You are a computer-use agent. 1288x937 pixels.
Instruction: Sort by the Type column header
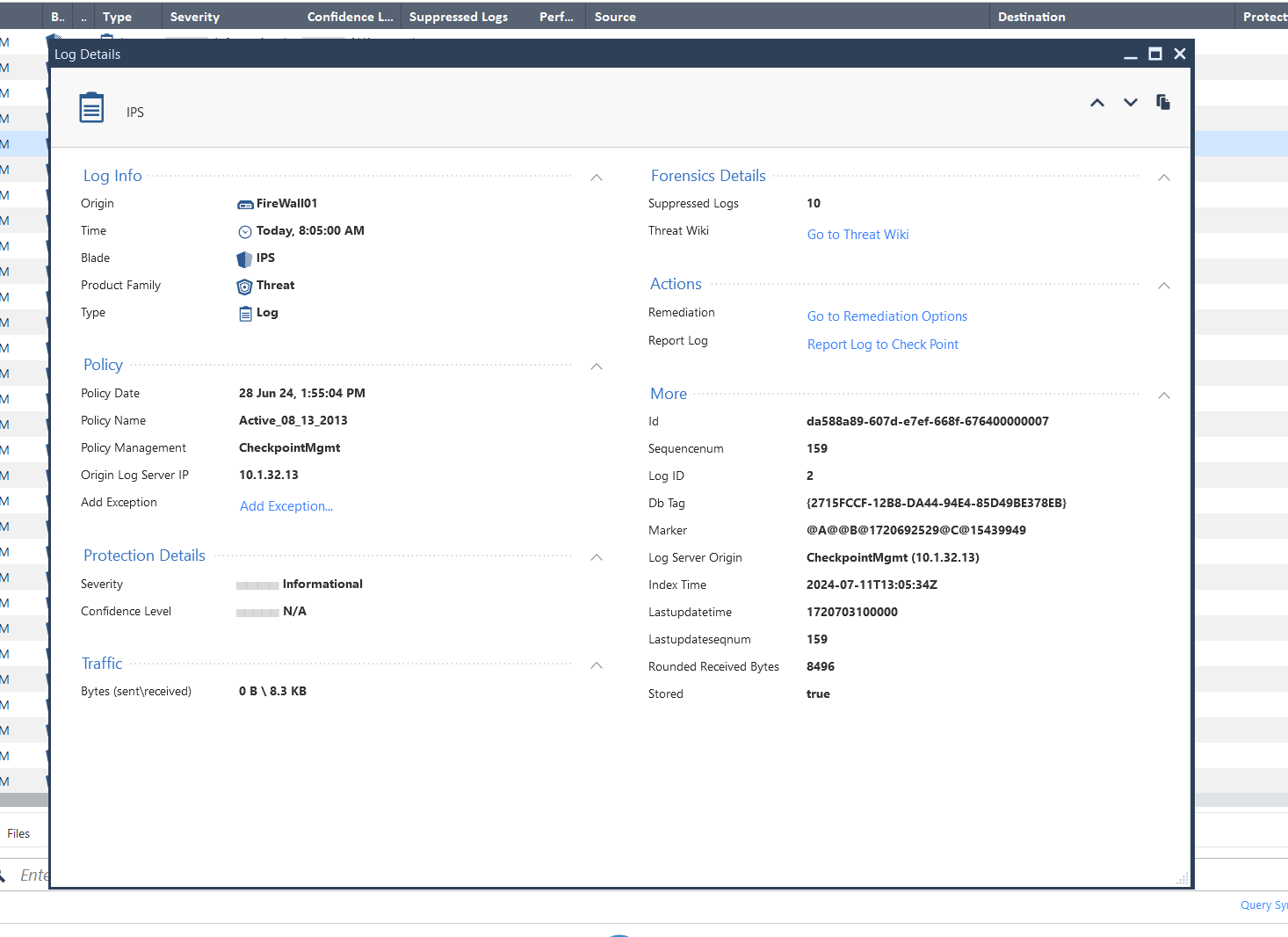point(117,17)
